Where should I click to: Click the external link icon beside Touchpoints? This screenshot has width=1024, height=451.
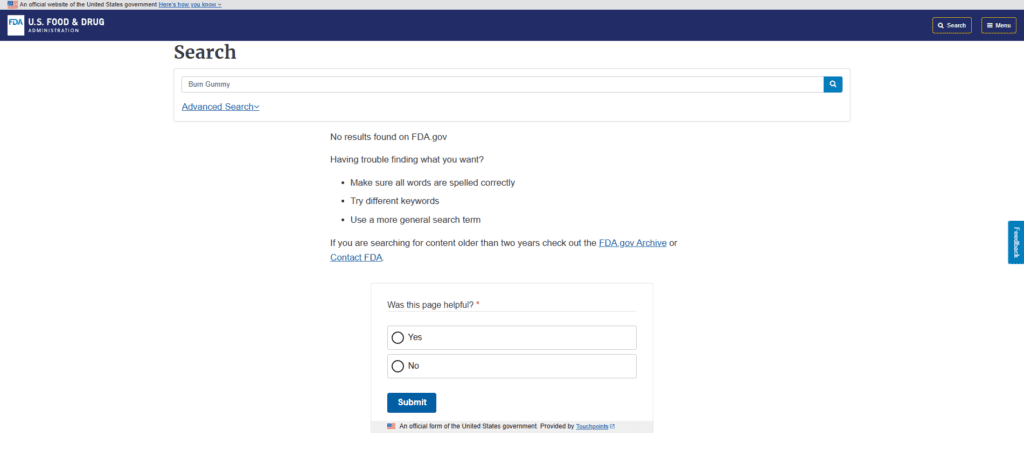[612, 426]
